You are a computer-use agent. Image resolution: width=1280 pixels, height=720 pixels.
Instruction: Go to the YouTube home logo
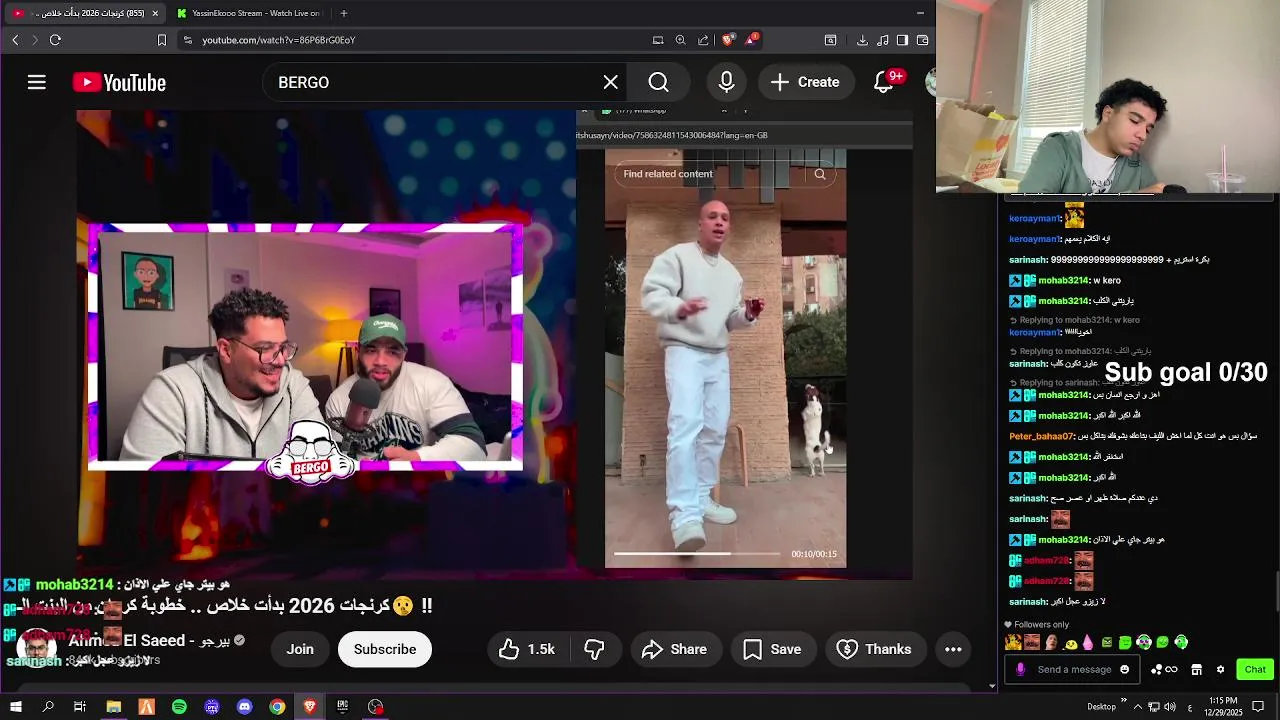[x=119, y=83]
